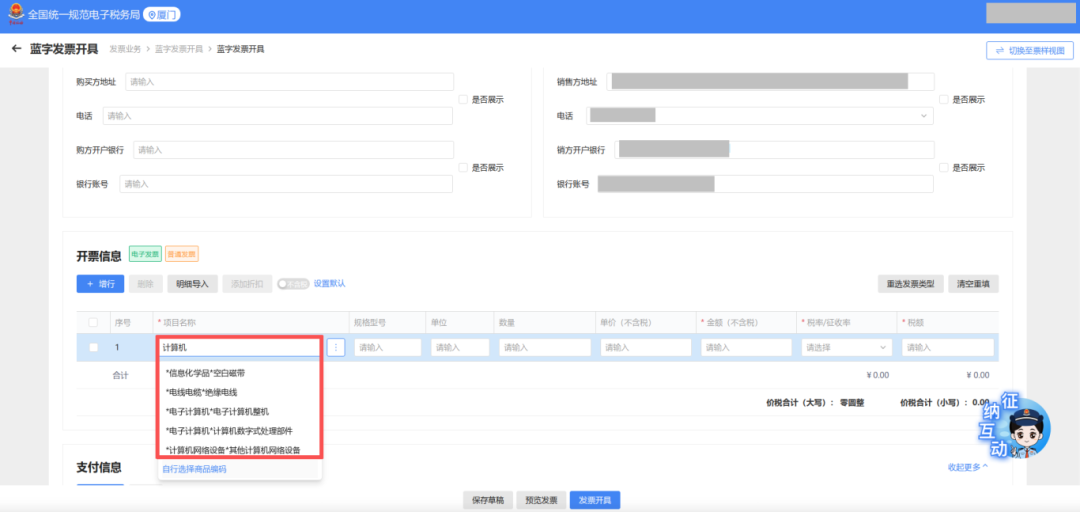Image resolution: width=1080 pixels, height=512 pixels.
Task: Switch to invoice sample view (切换至票样视图)
Action: pos(1030,50)
